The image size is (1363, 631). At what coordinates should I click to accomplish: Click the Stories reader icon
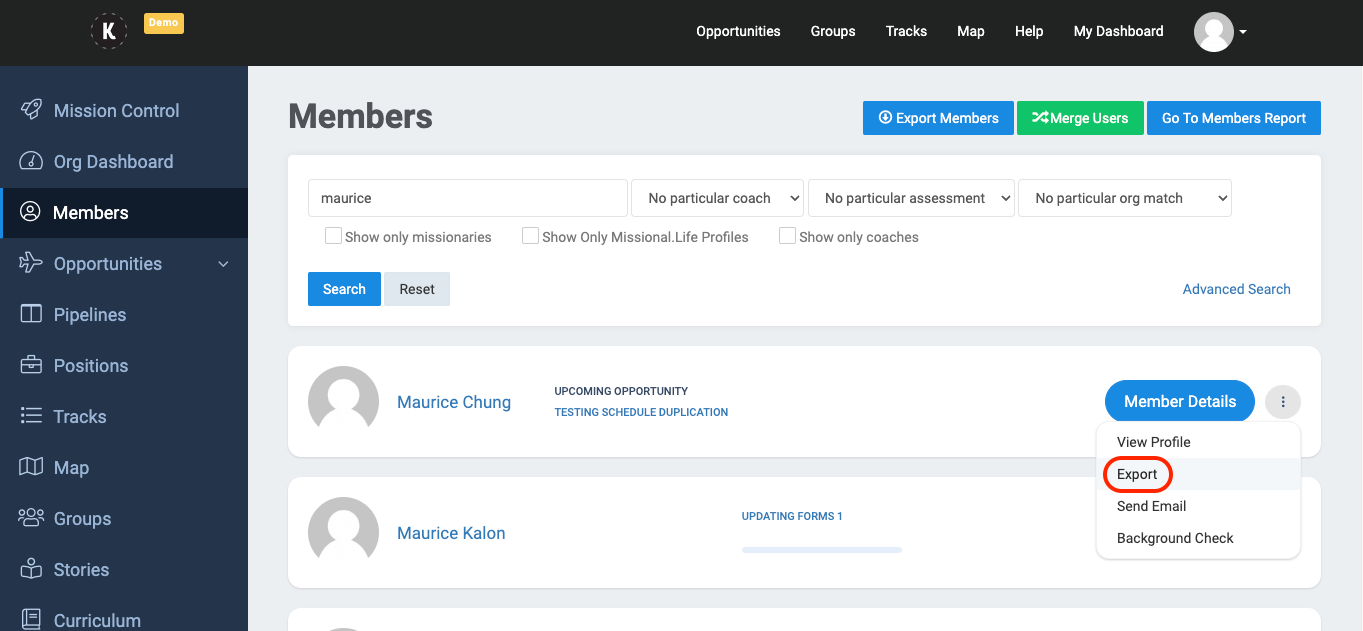(31, 569)
